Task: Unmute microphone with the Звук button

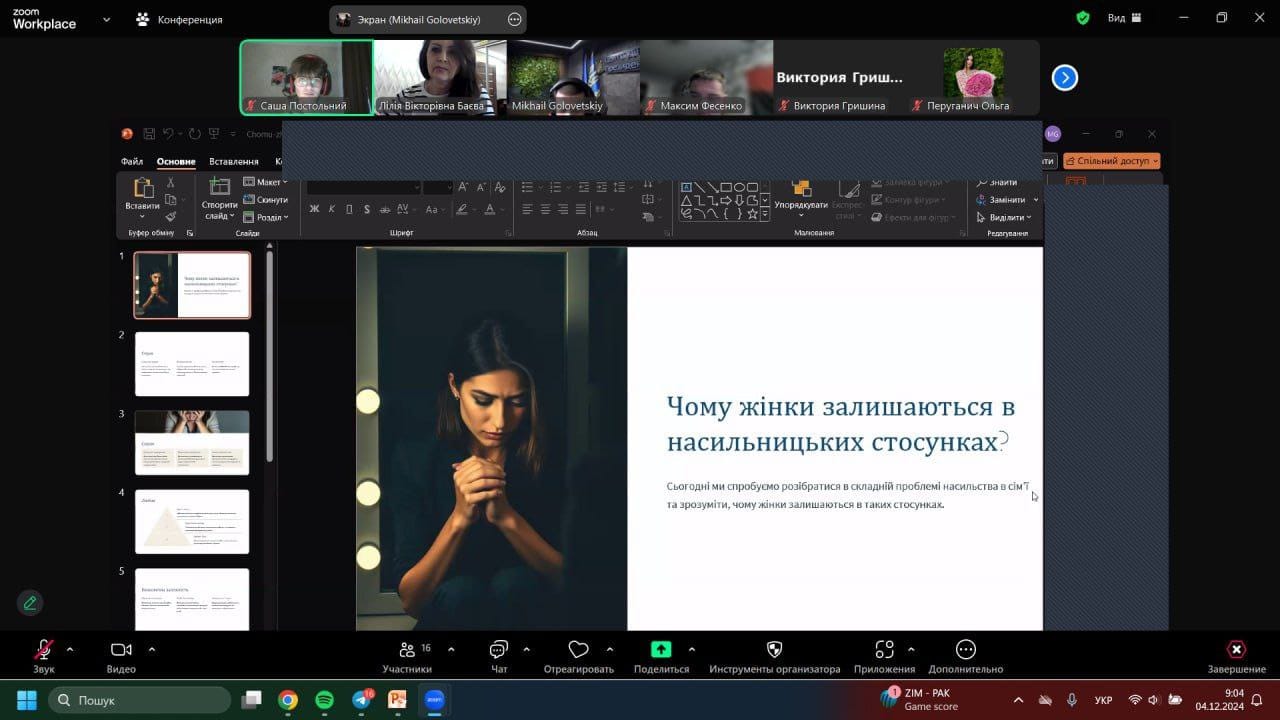Action: click(44, 650)
